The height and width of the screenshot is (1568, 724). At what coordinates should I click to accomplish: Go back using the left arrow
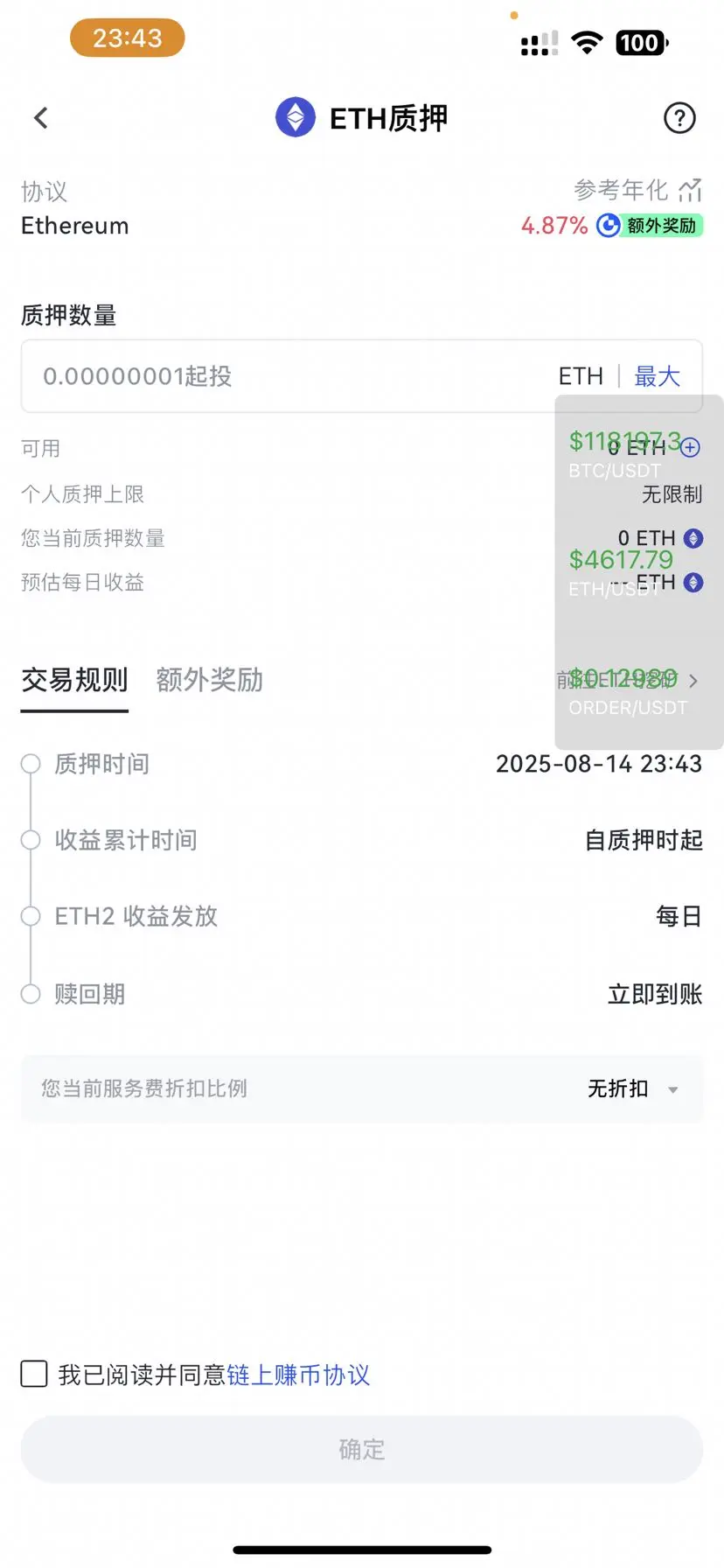pos(41,118)
